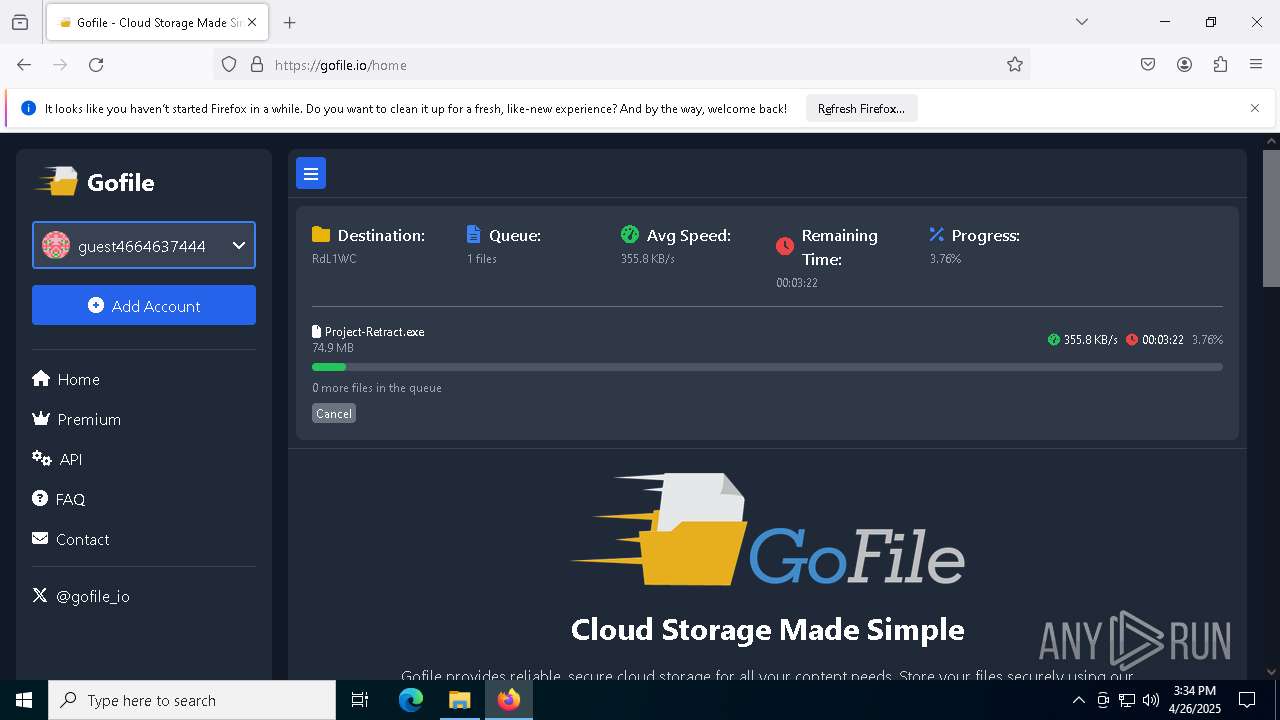Click the Progress percent icon
Viewport: 1280px width, 720px height.
(x=937, y=234)
